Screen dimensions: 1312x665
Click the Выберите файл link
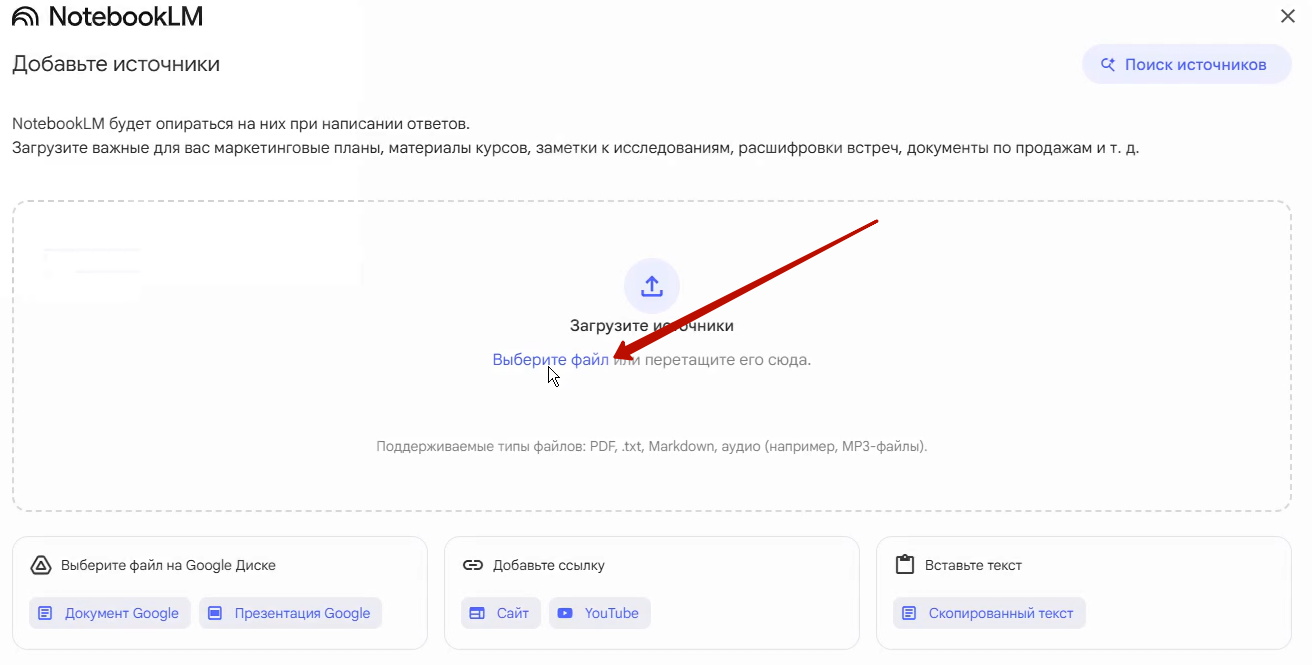(550, 359)
